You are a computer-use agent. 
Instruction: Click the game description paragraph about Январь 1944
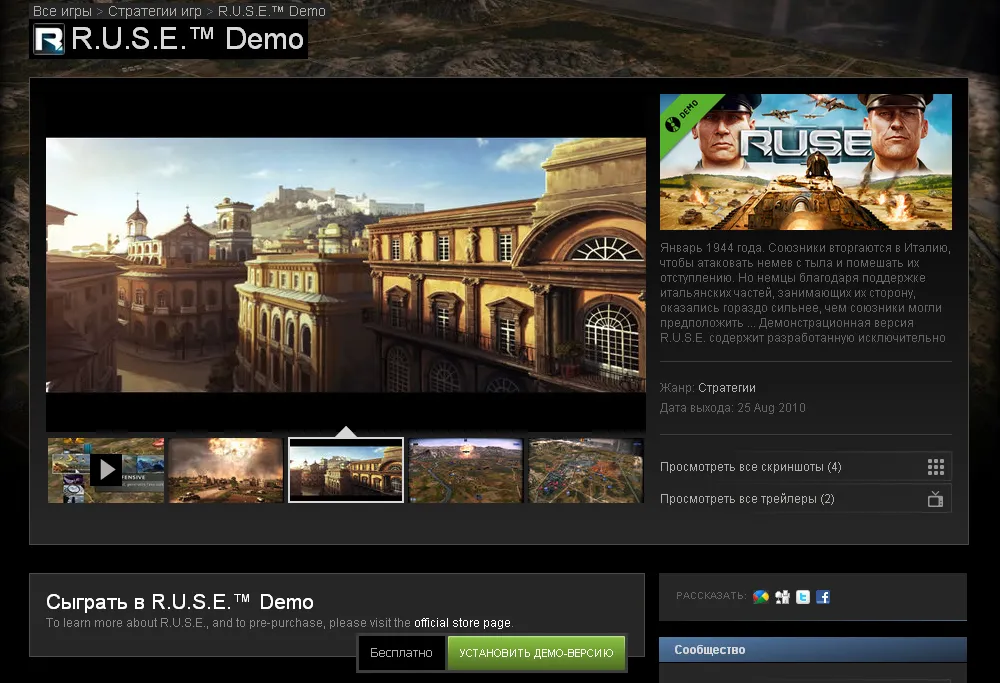(805, 293)
